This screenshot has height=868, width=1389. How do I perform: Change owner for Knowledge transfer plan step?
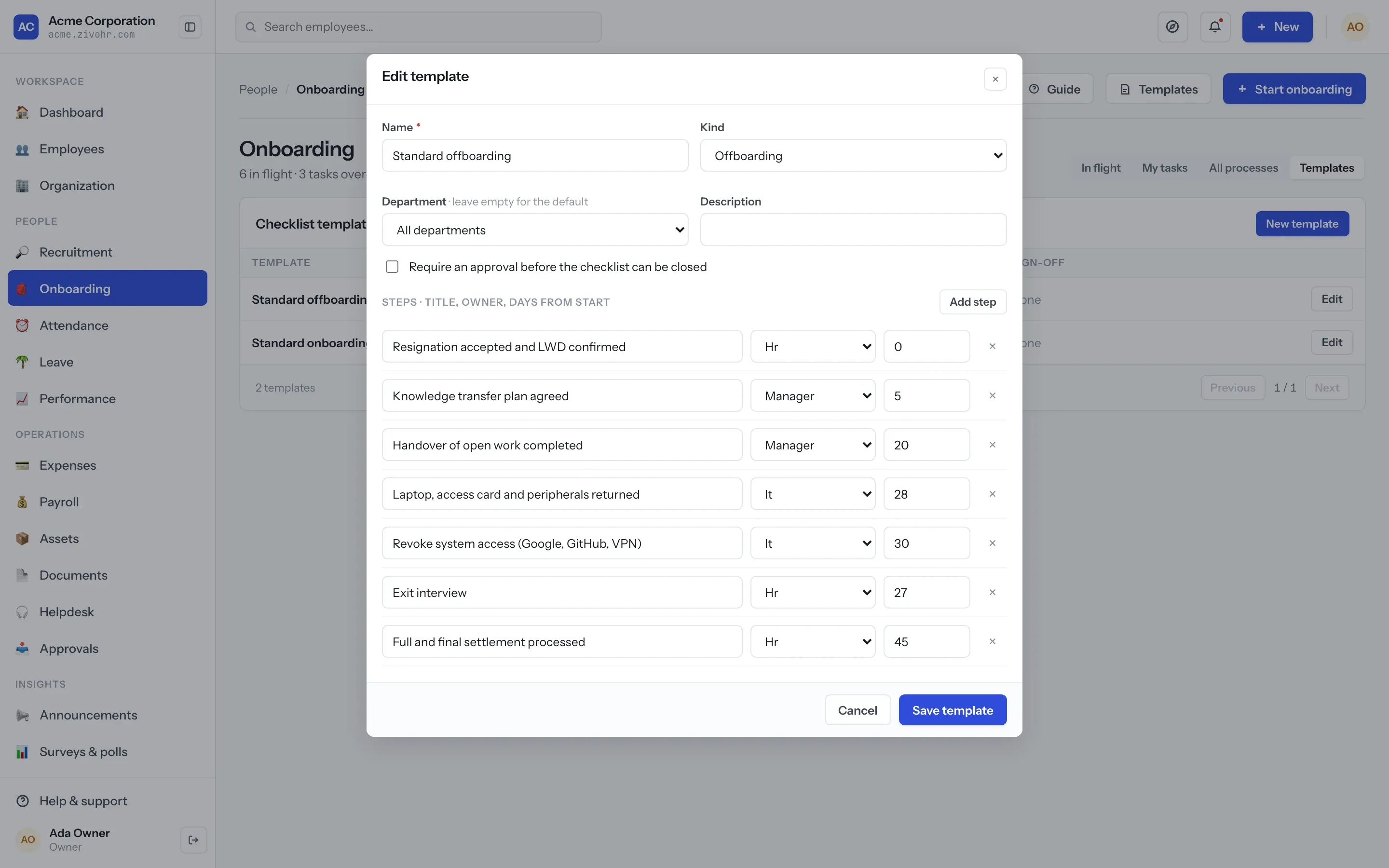pyautogui.click(x=813, y=395)
